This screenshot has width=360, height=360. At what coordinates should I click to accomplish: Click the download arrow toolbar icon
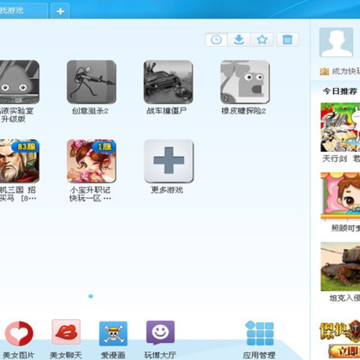(239, 40)
